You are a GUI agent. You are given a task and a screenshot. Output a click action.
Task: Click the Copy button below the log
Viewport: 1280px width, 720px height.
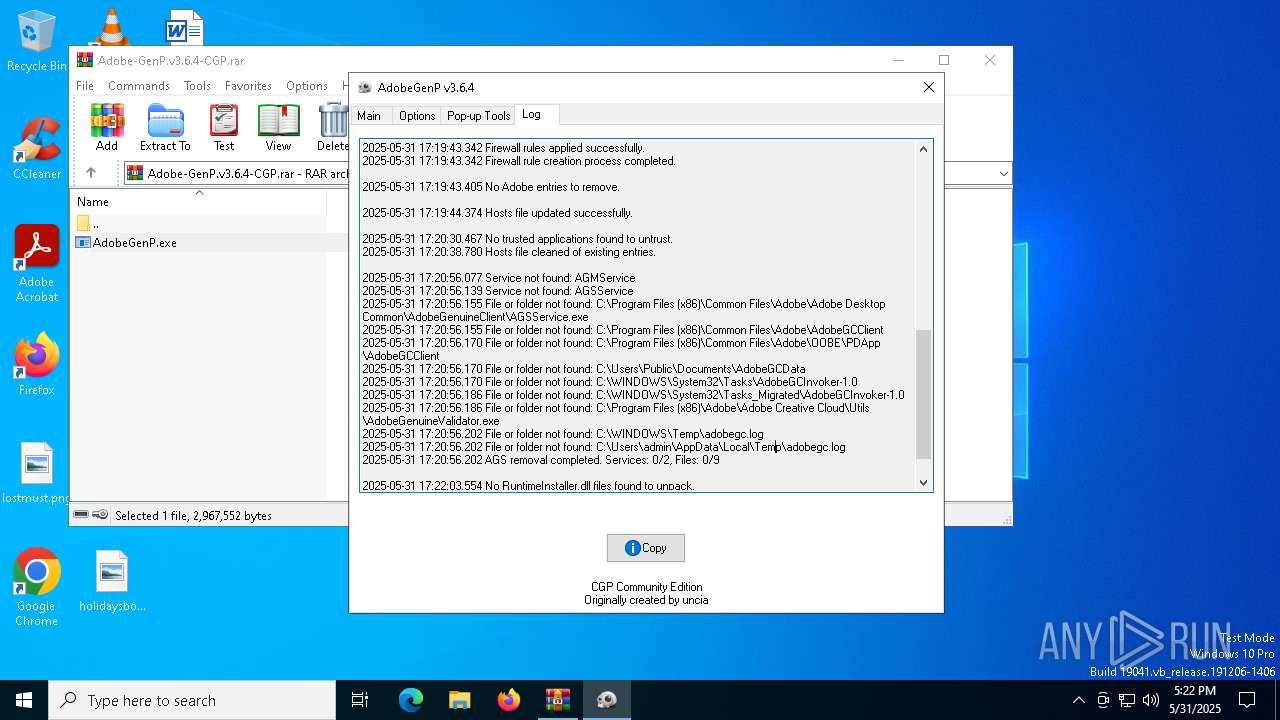pos(645,548)
